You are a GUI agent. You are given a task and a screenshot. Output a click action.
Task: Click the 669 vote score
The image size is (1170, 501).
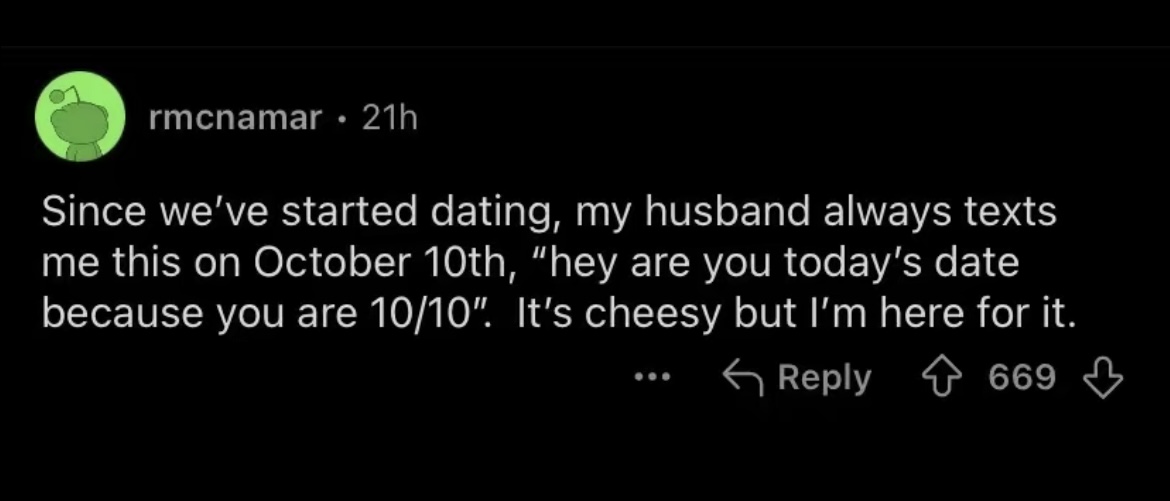tap(1022, 378)
